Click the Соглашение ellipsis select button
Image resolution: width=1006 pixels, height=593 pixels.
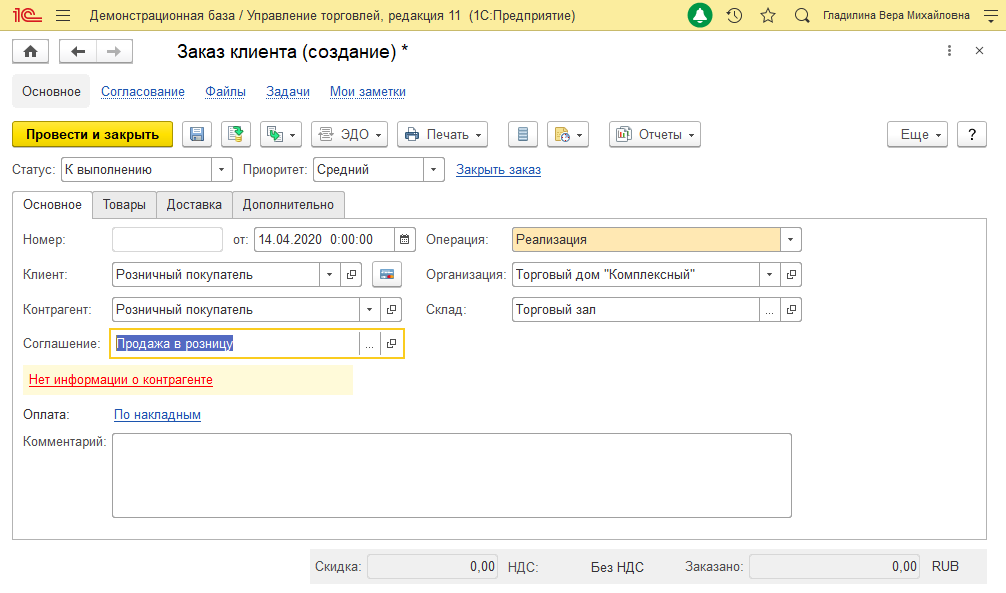pos(369,344)
